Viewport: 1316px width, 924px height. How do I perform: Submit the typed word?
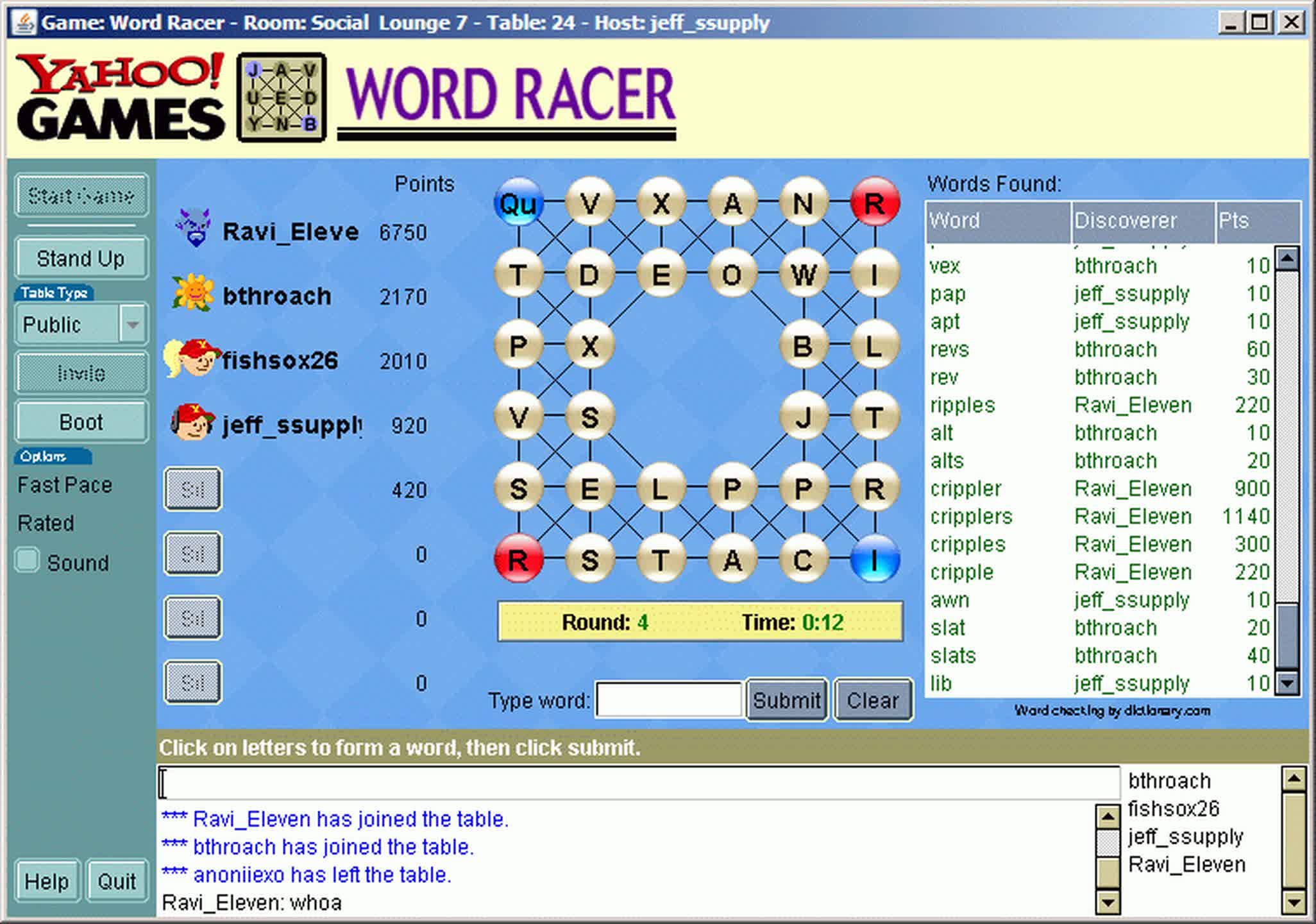(787, 700)
